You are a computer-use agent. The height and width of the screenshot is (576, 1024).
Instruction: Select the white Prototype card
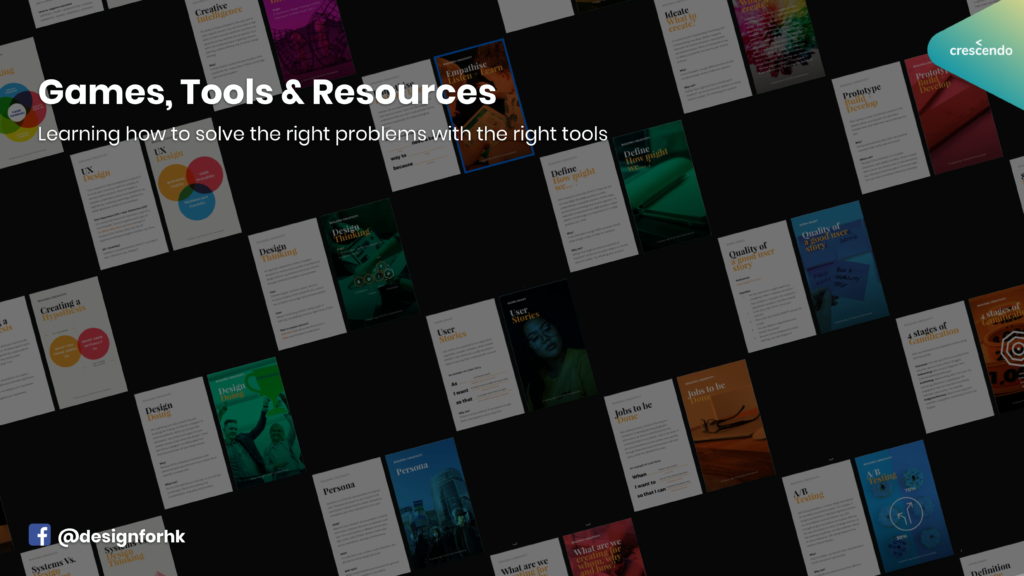(880, 128)
